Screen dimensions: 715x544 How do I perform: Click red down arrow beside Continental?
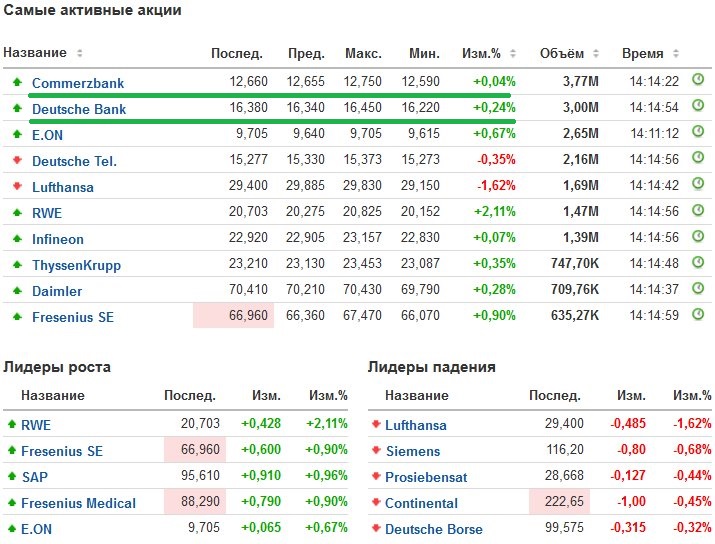[x=376, y=502]
